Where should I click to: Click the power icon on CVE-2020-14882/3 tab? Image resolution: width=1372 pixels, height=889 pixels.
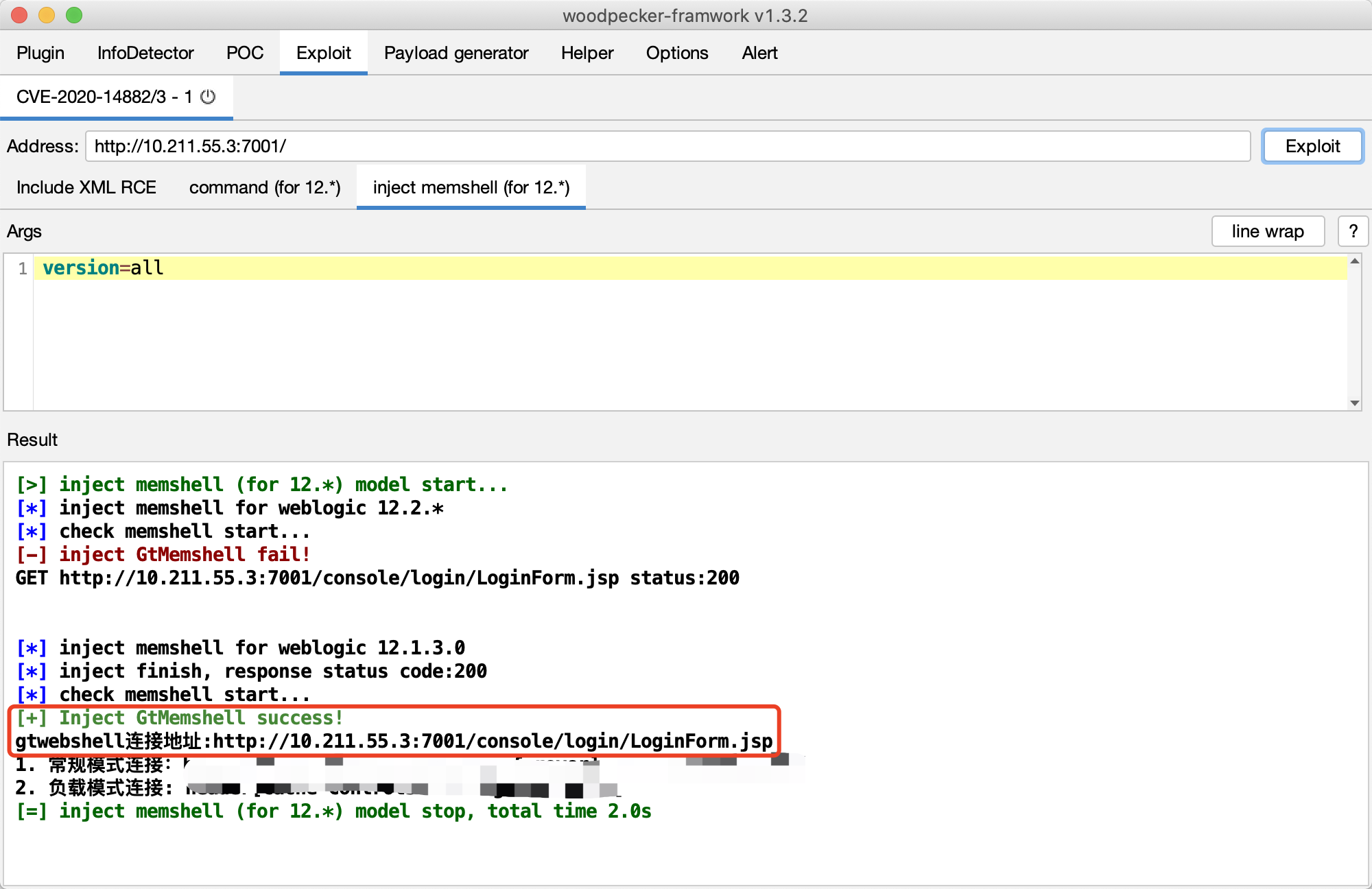pyautogui.click(x=208, y=97)
